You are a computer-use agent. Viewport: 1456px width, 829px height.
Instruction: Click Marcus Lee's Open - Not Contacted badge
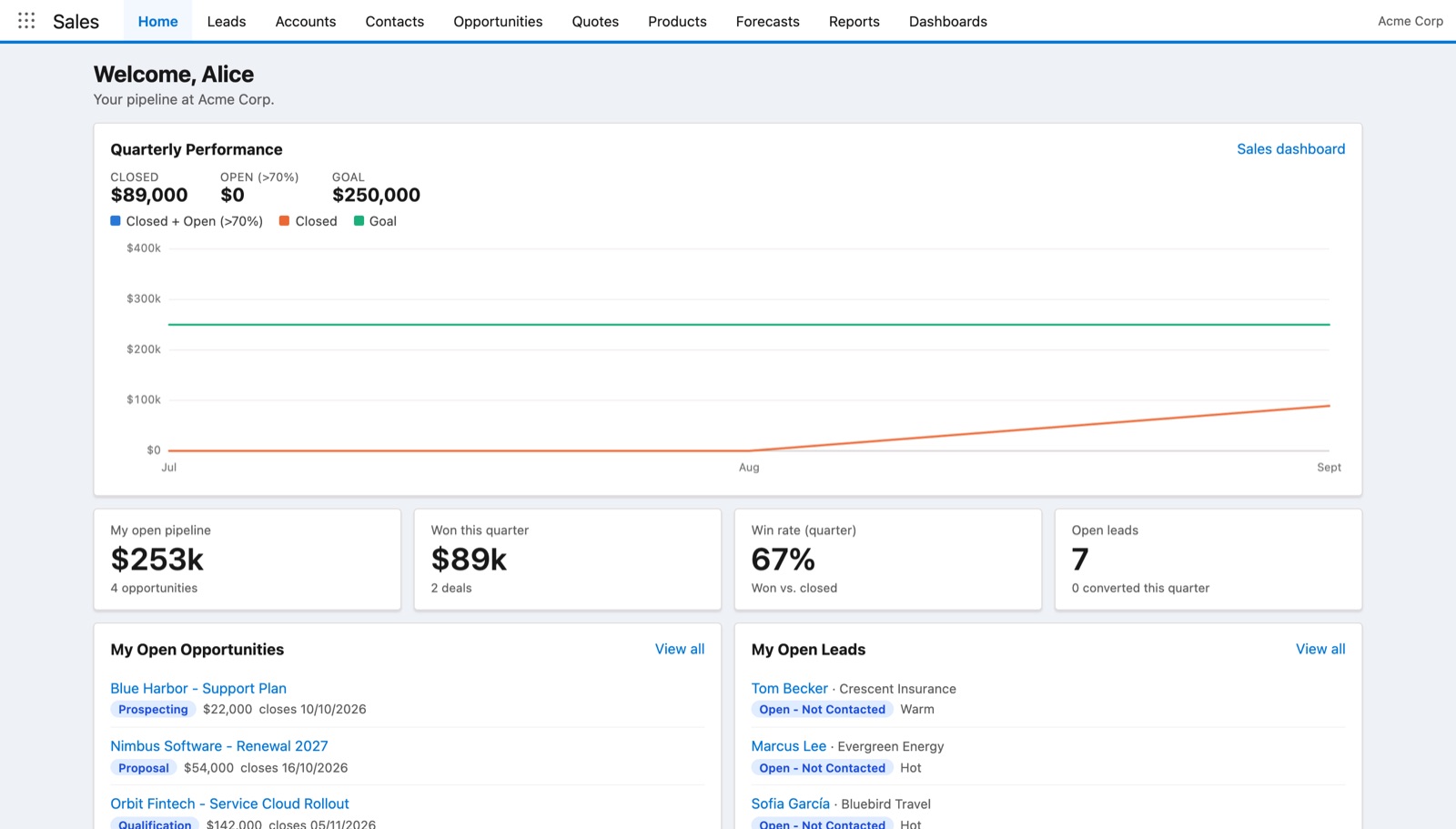click(x=822, y=768)
